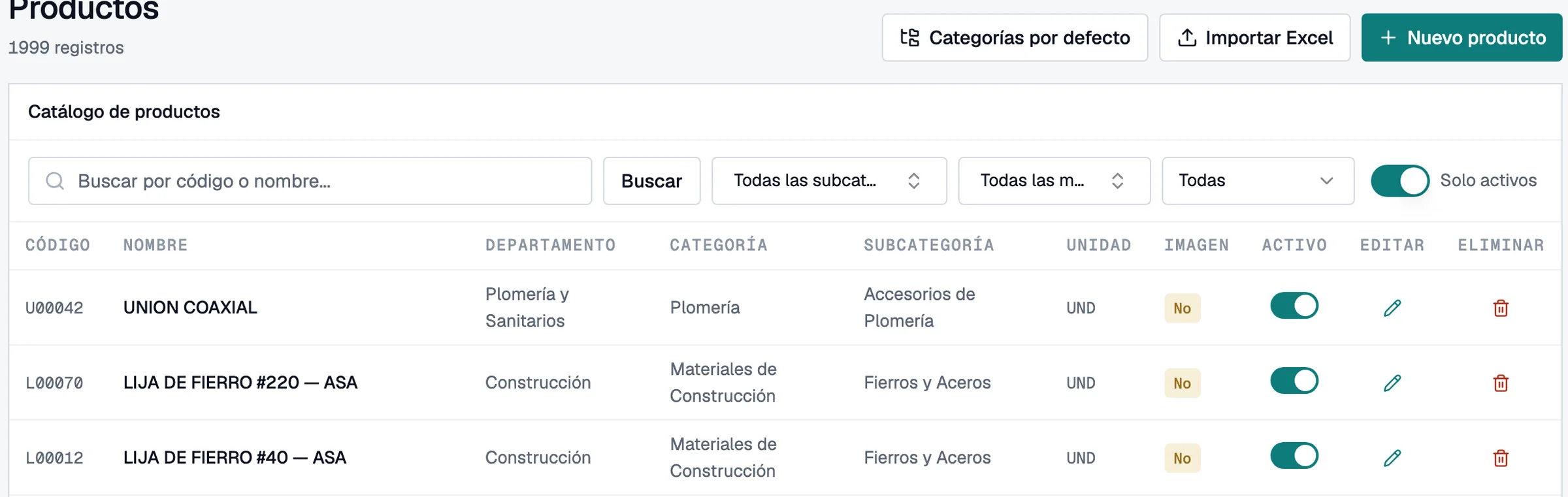Edit the UNION COAXIAL product
Viewport: 1568px width, 497px height.
pos(1392,308)
